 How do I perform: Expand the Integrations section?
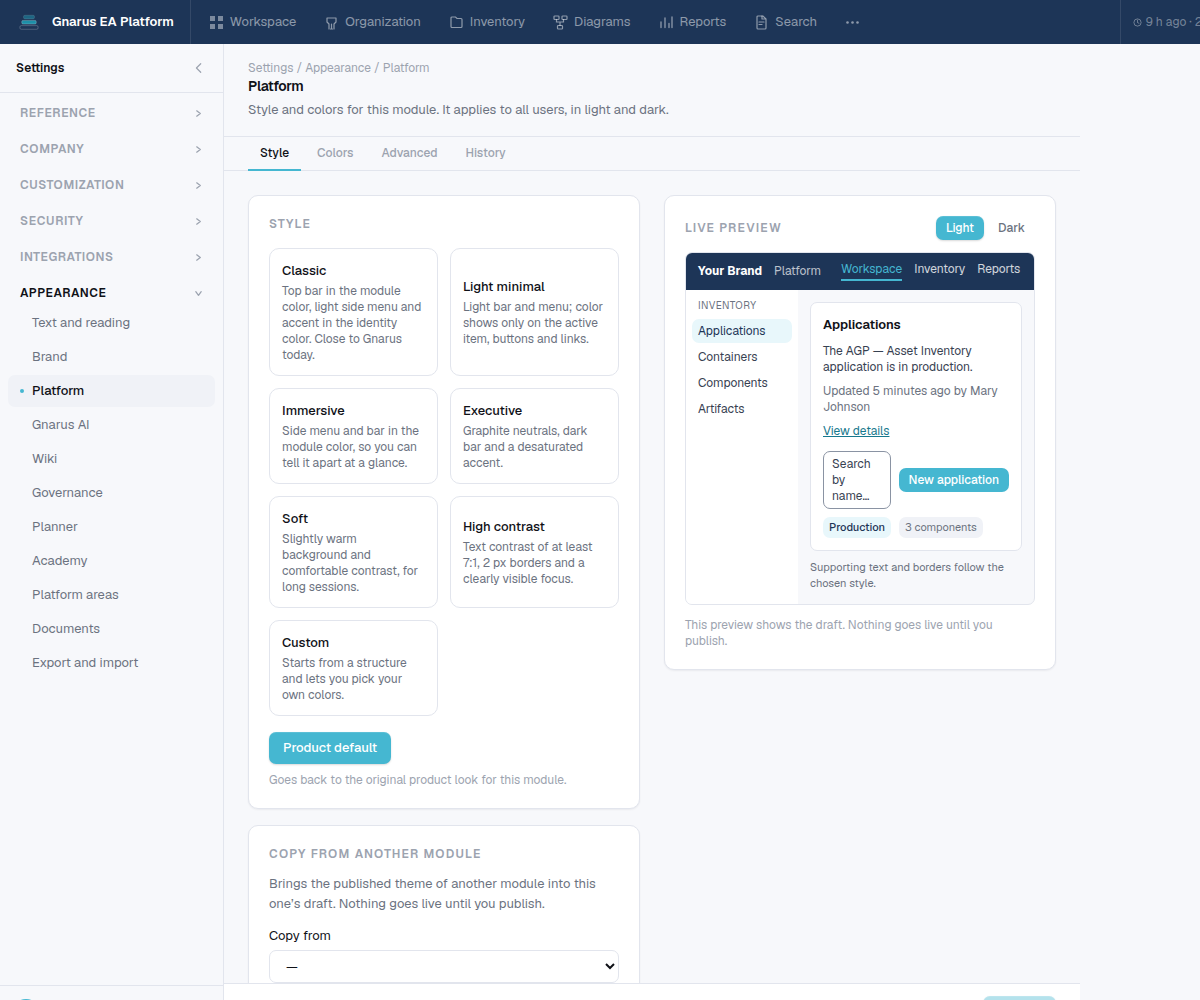(111, 257)
